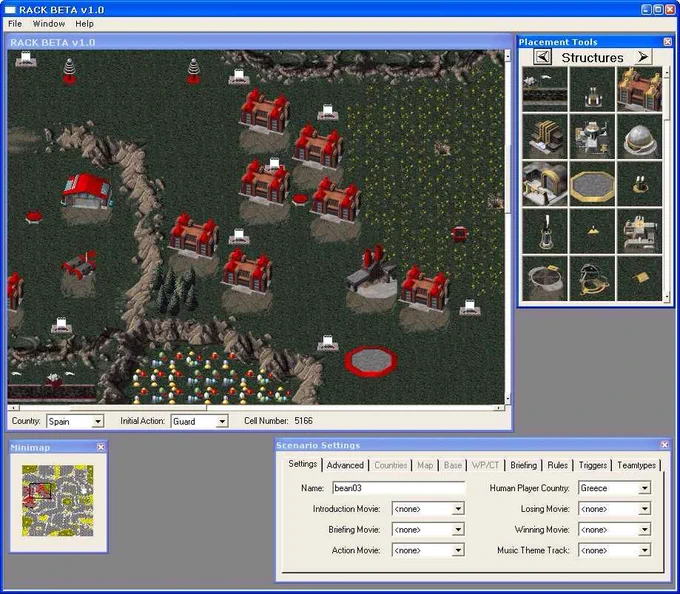Click the pine tree cluster on the map
This screenshot has width=680, height=594.
174,288
